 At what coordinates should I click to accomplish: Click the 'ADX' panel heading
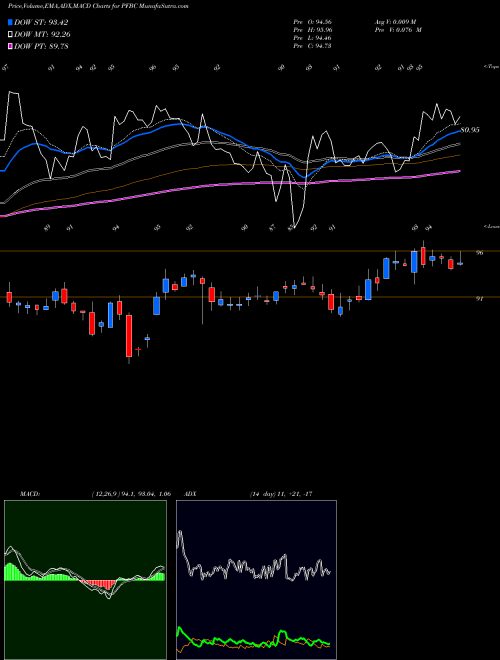(x=191, y=494)
